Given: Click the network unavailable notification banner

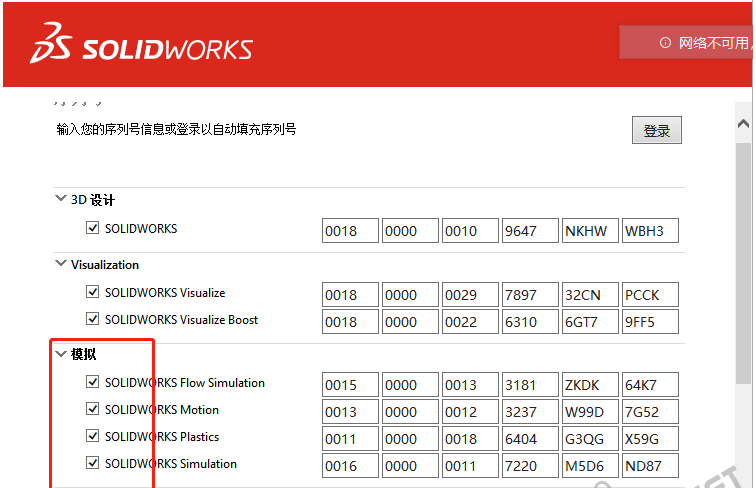Looking at the screenshot, I should click(x=686, y=42).
